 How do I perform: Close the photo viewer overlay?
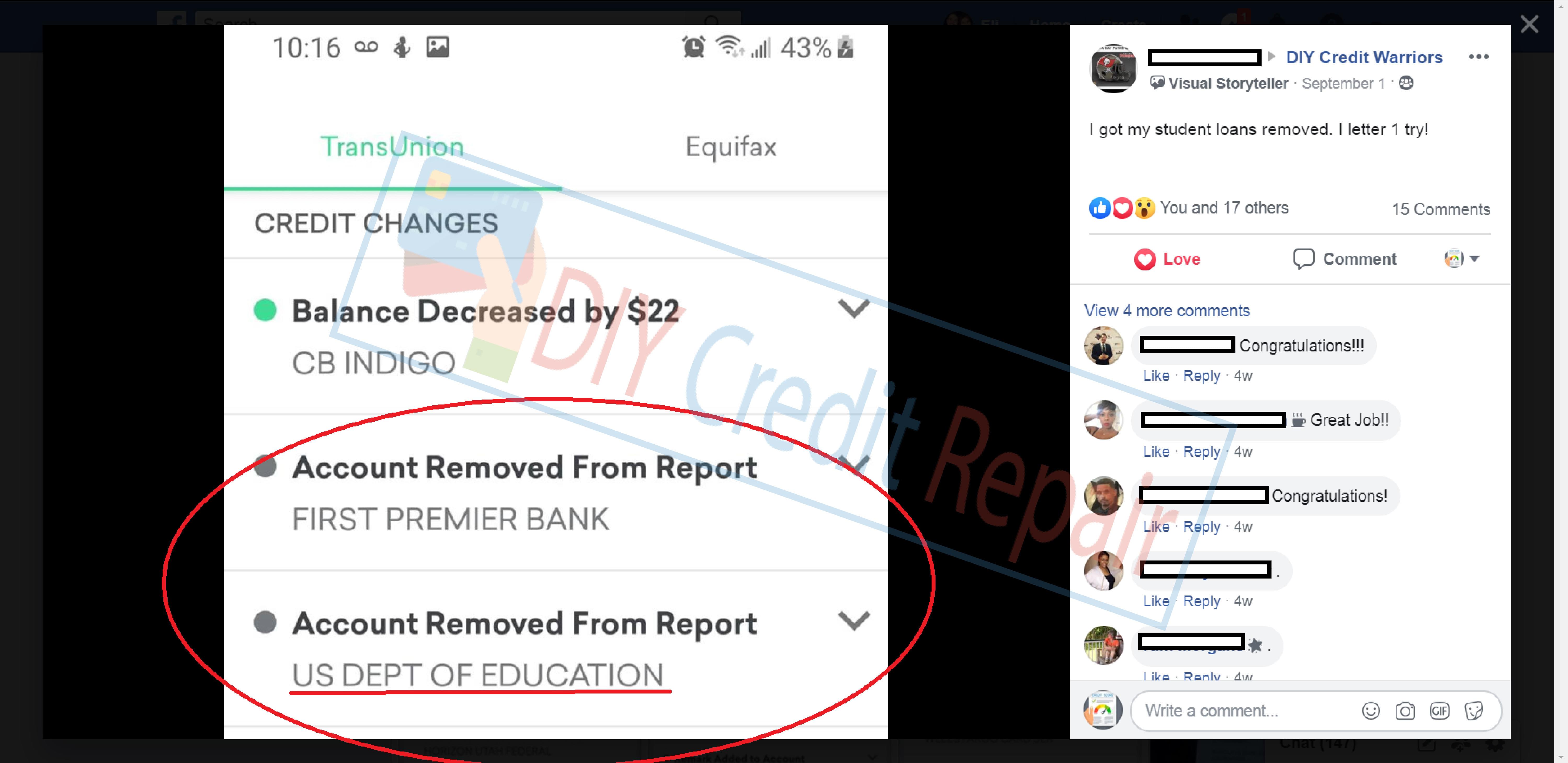click(x=1529, y=24)
